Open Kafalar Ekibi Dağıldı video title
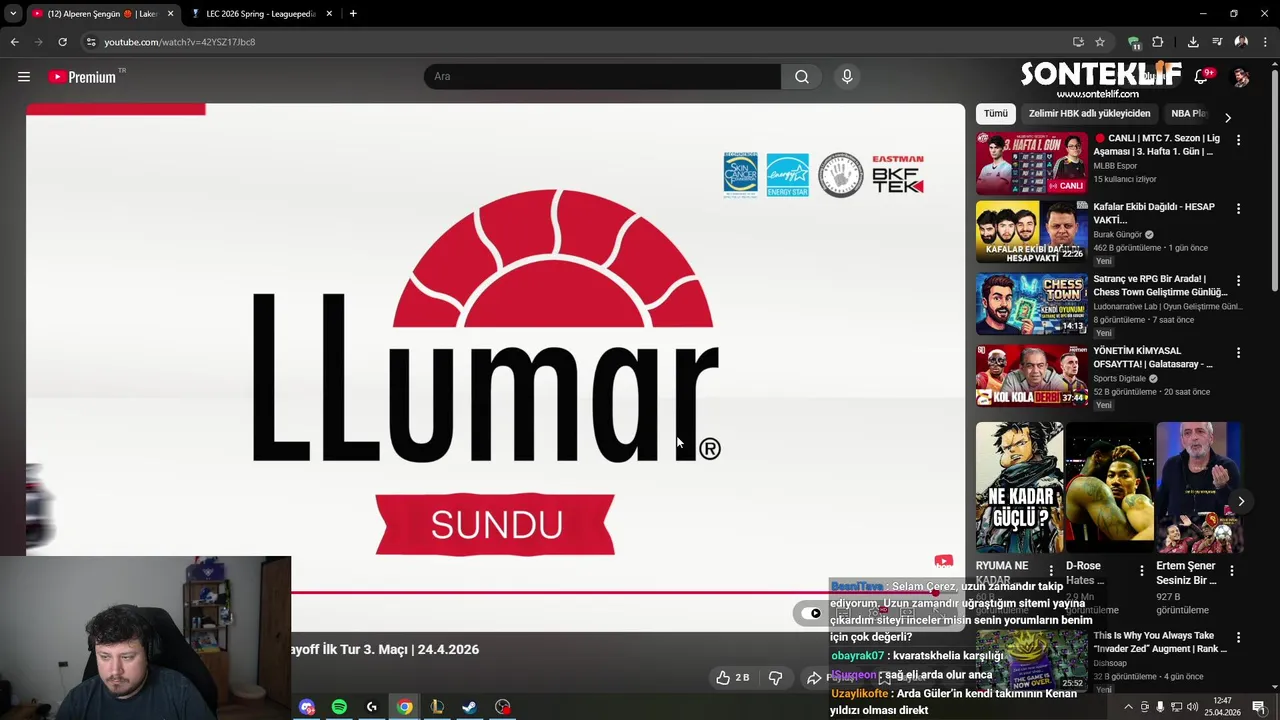Screen dimensions: 1280x720 [x=1154, y=213]
